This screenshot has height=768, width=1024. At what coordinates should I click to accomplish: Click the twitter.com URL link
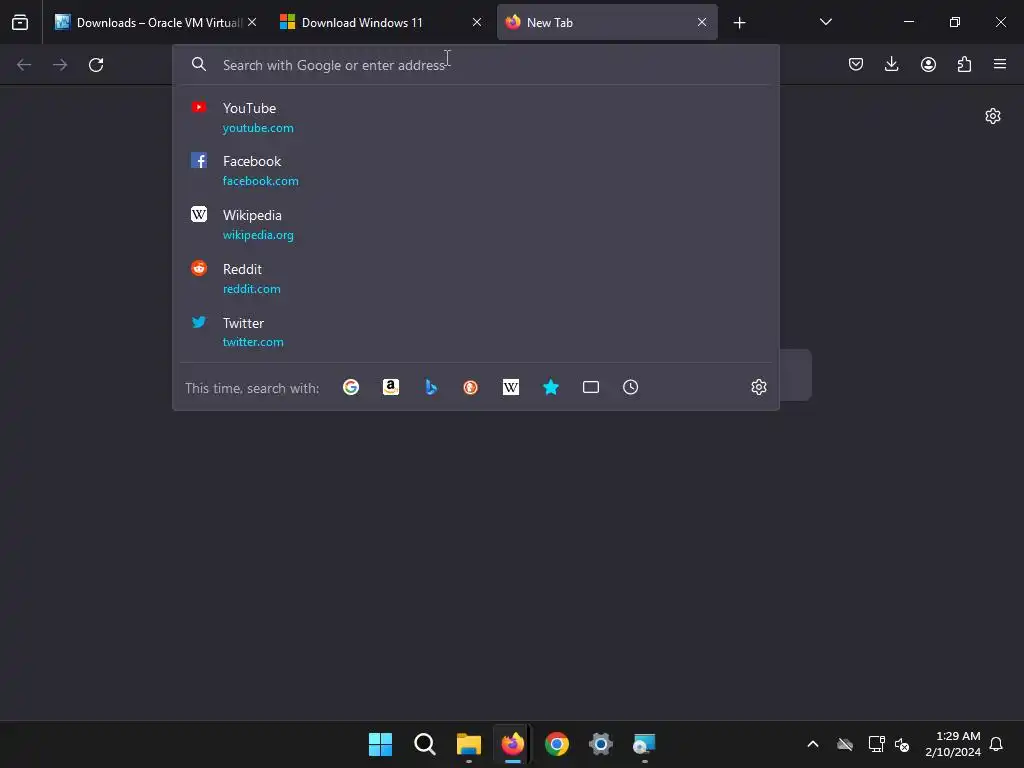253,342
